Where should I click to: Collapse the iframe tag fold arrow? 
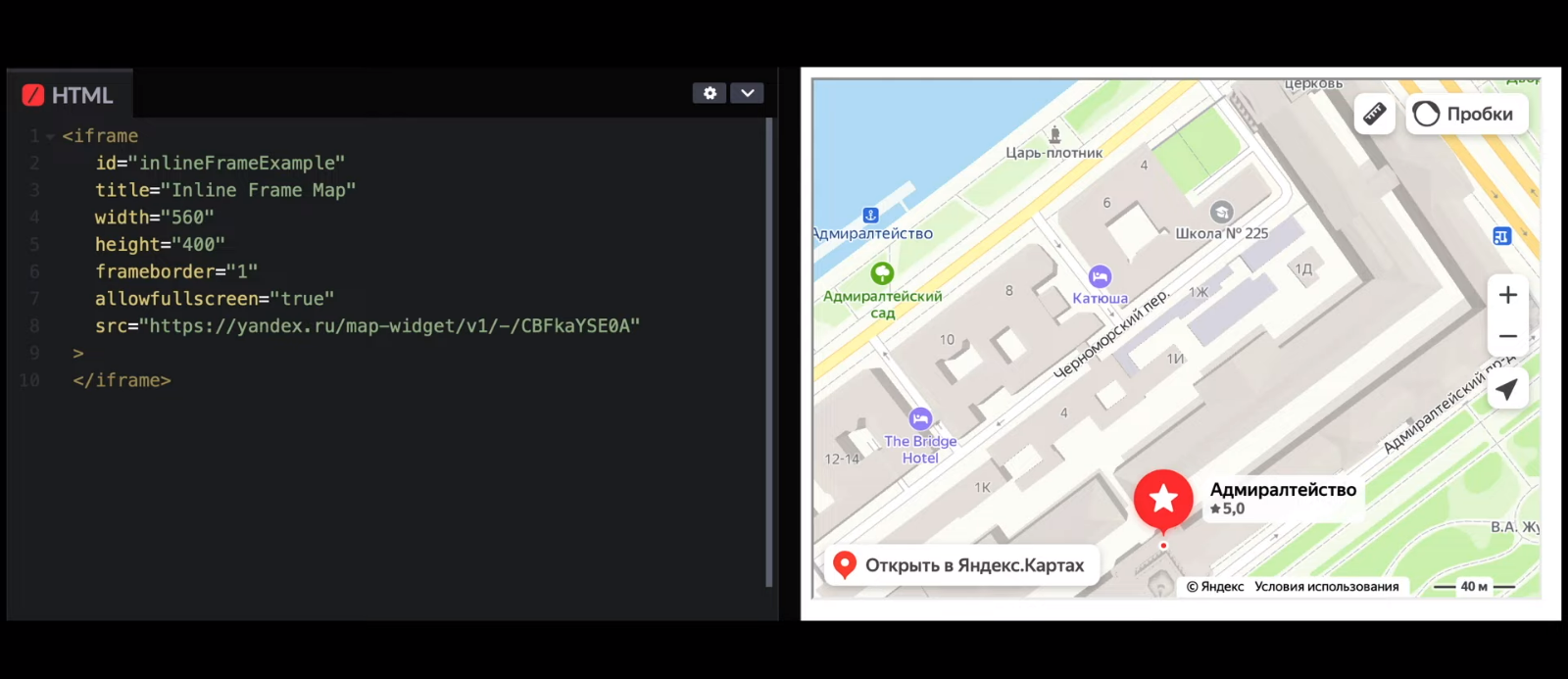pyautogui.click(x=50, y=137)
